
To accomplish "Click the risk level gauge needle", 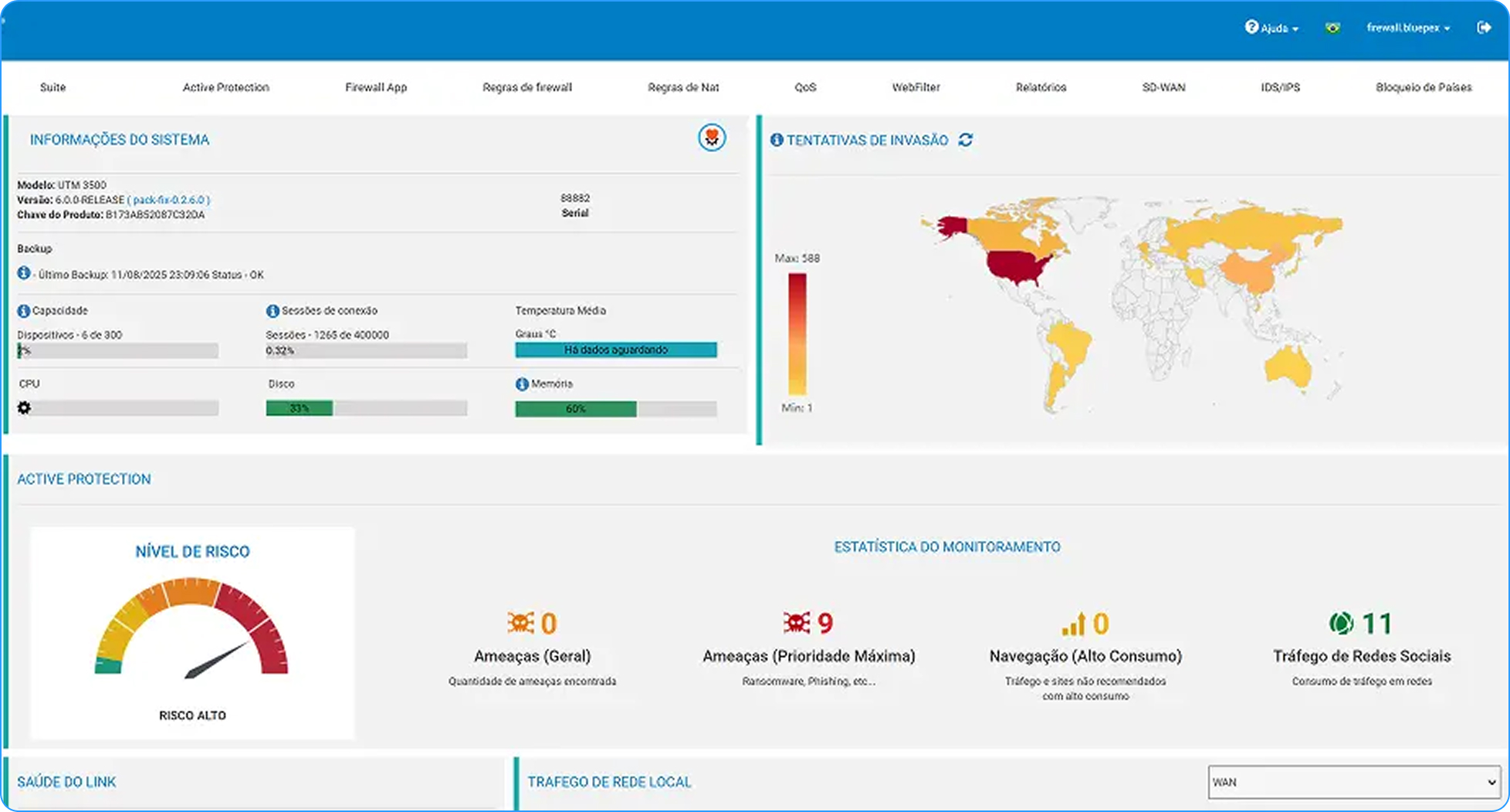I will click(217, 660).
